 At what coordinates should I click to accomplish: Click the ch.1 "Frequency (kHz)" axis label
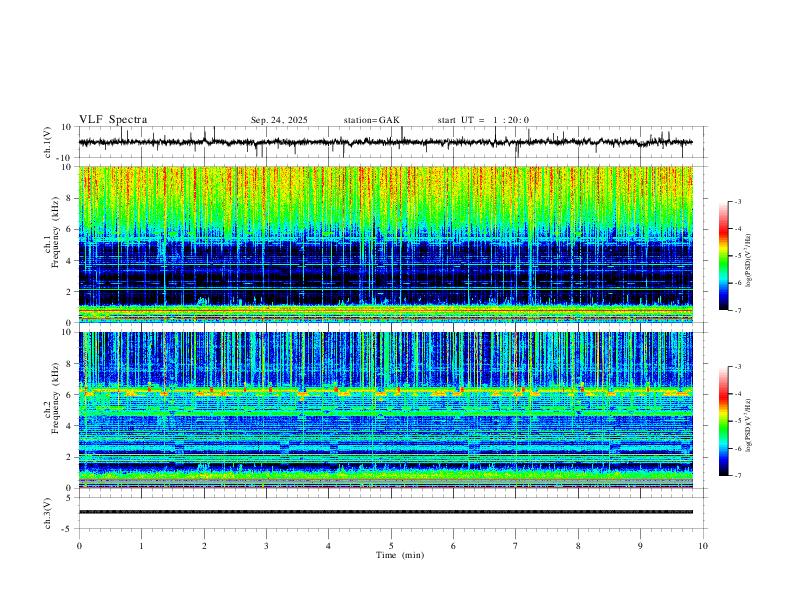tap(56, 231)
